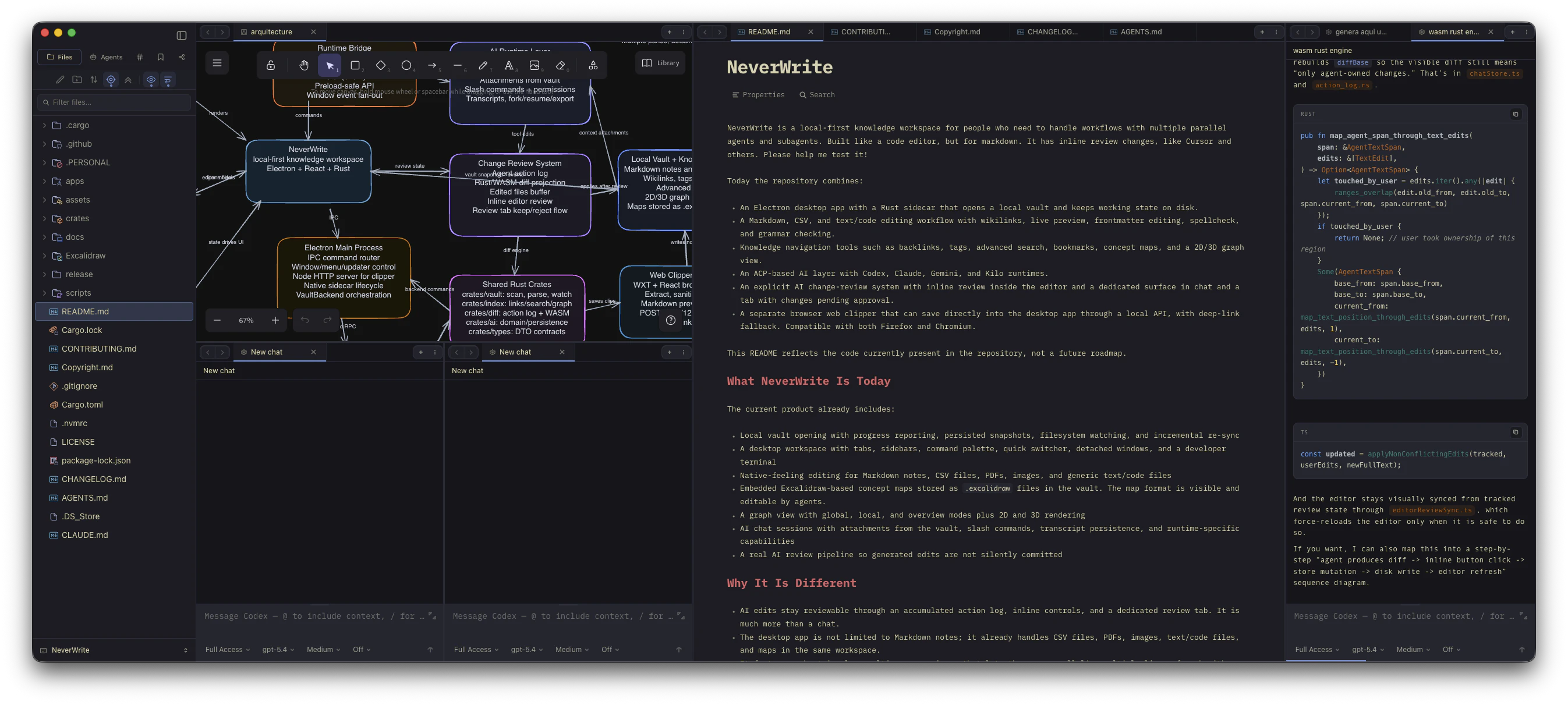
Task: Toggle the left sidebar panel
Action: (182, 36)
